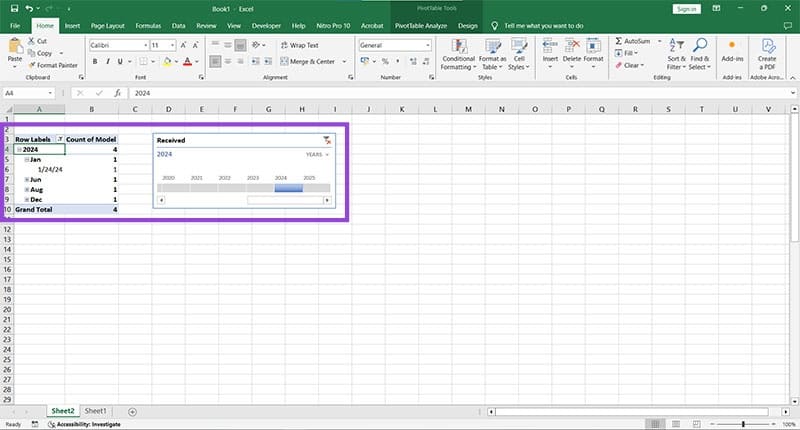Viewport: 800px width, 430px height.
Task: Open the YEARS time level dropdown
Action: (x=318, y=155)
